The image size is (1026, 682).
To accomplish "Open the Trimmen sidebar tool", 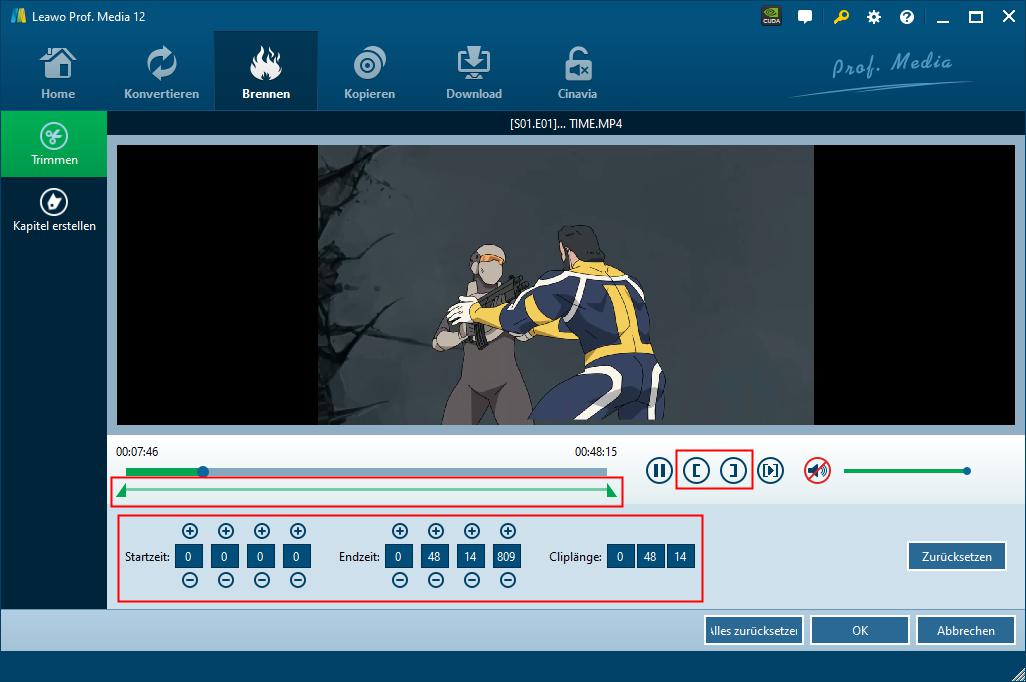I will point(54,145).
